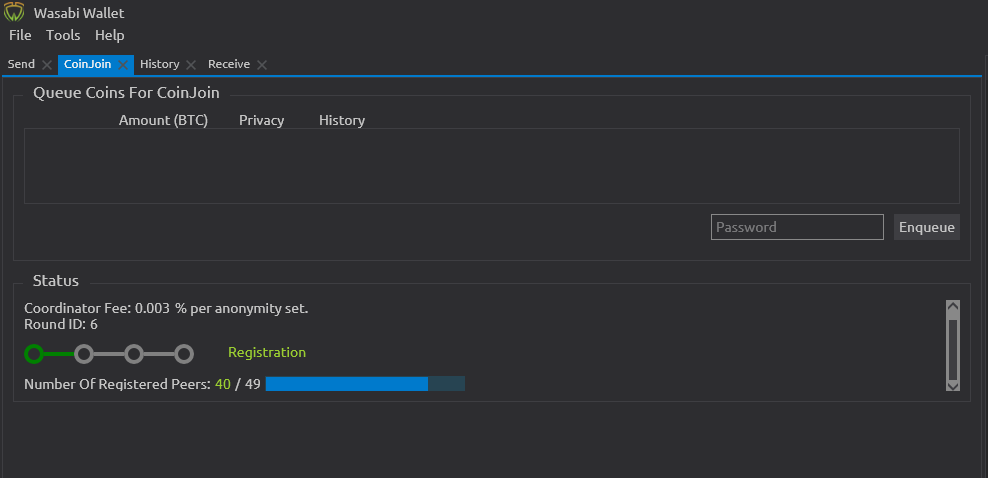Click the Status panel scroll down arrow

coord(952,384)
